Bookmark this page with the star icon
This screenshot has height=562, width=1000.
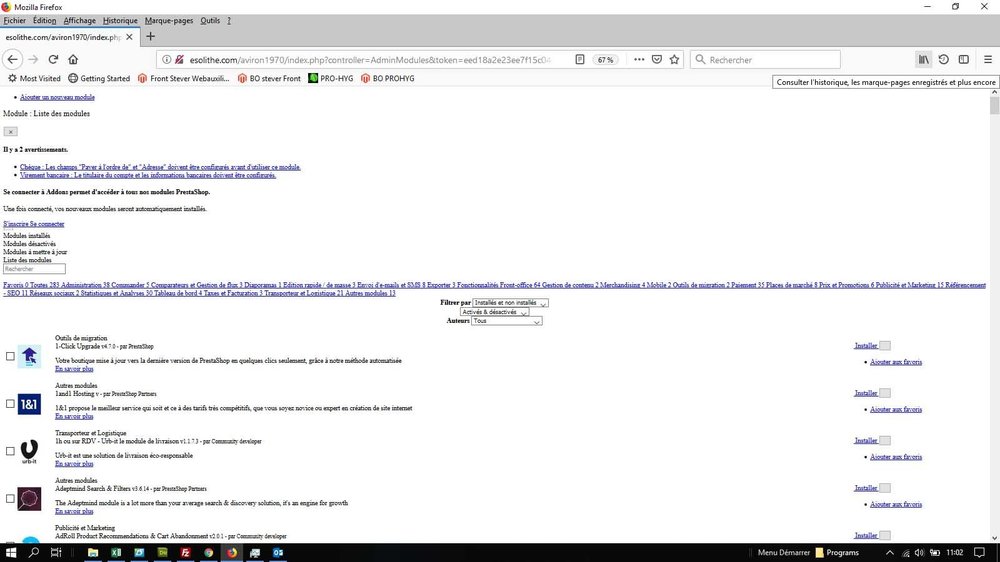[x=675, y=59]
